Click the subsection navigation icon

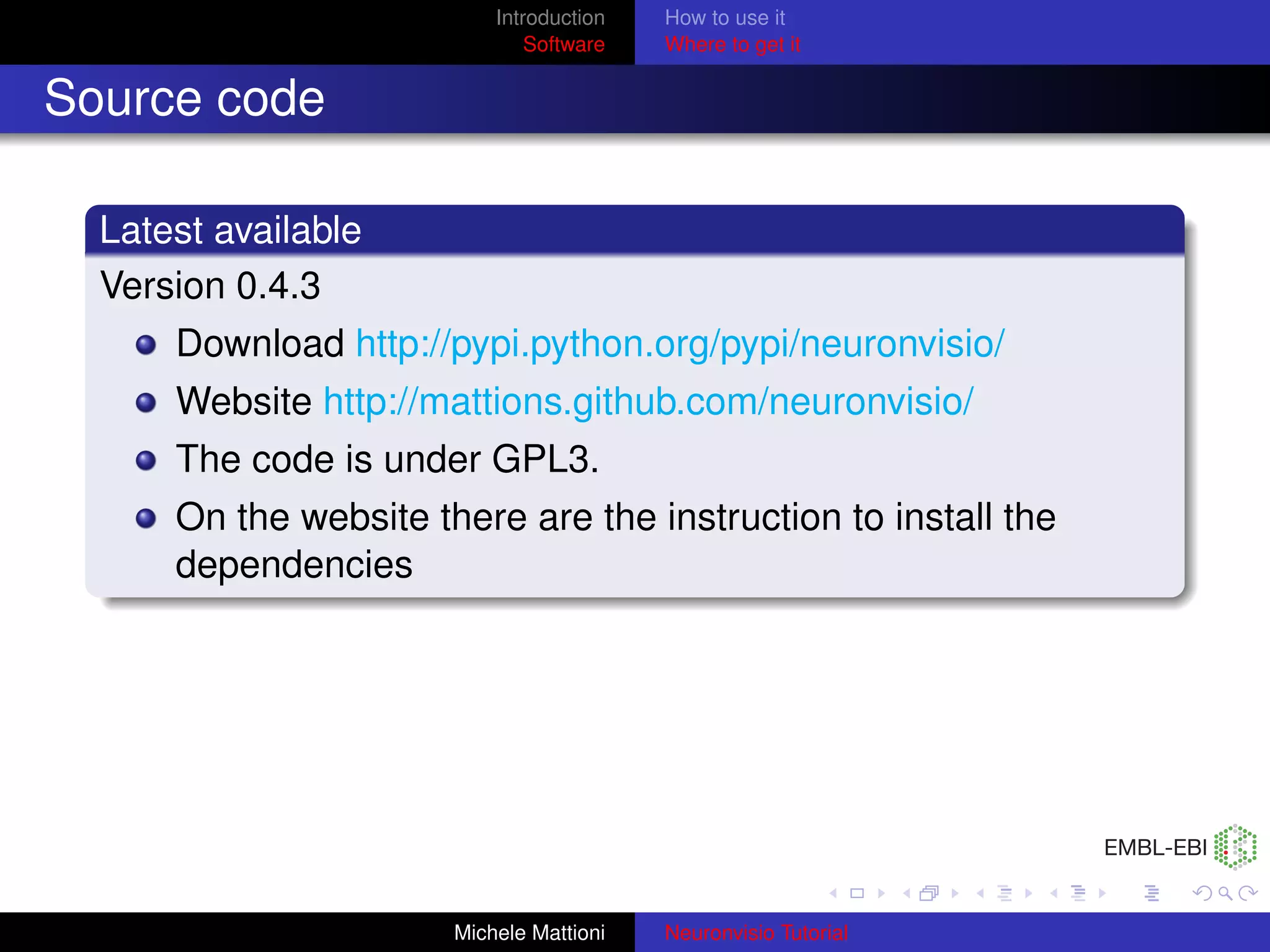(x=1005, y=893)
